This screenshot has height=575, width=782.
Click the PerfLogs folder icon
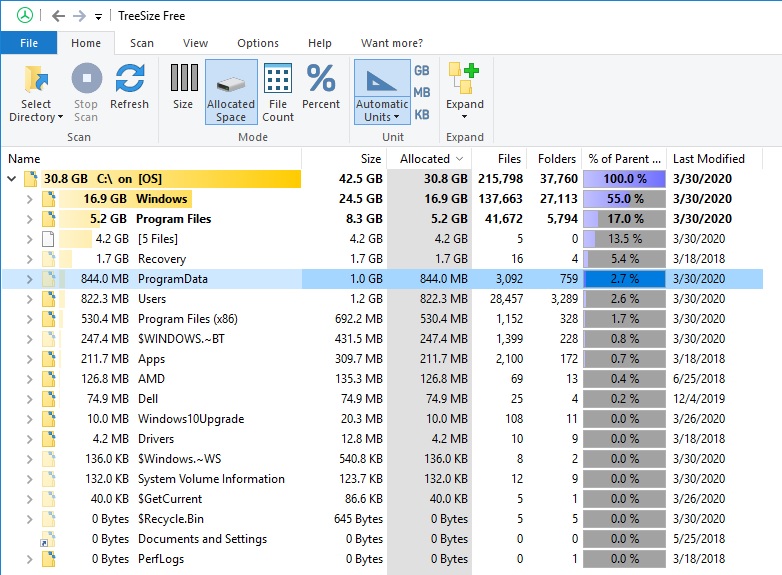point(48,559)
